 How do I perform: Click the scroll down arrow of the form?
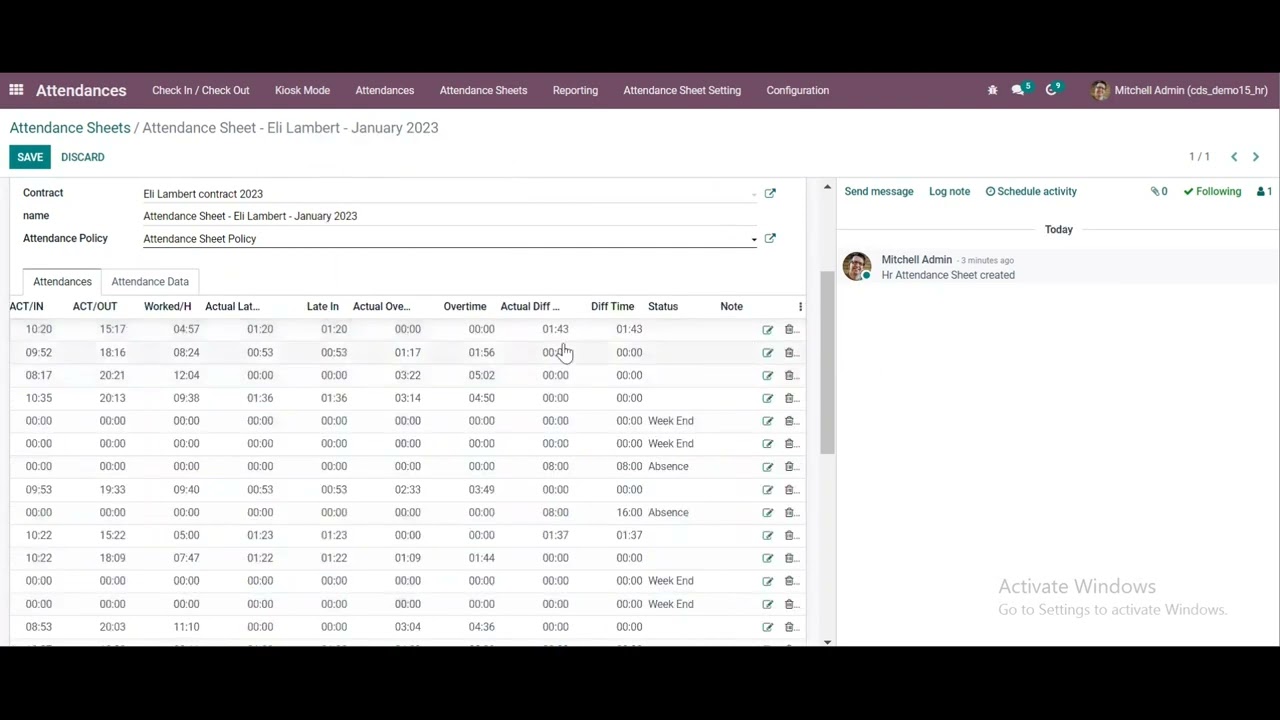827,641
